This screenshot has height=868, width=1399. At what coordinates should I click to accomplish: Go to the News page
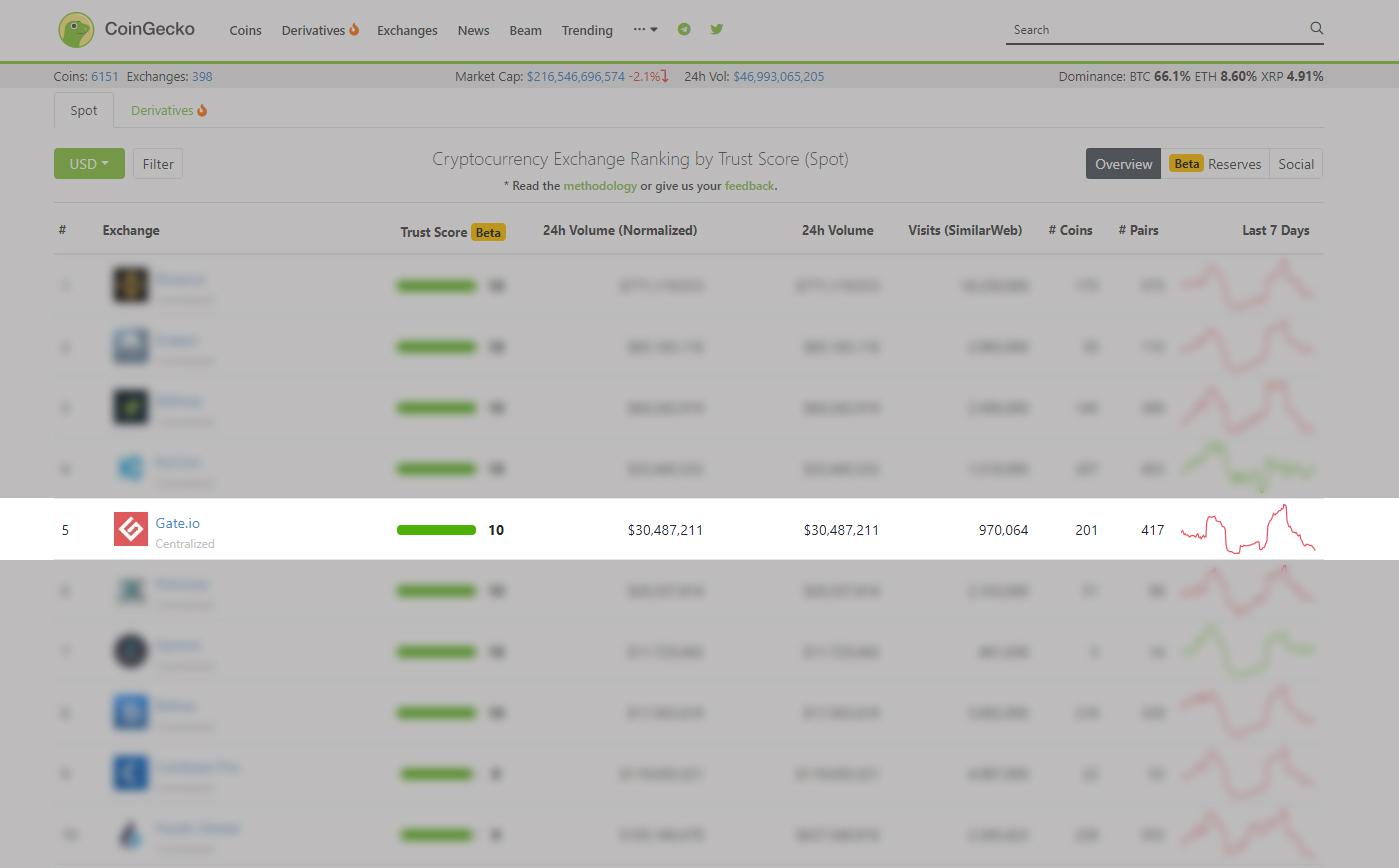pos(473,30)
